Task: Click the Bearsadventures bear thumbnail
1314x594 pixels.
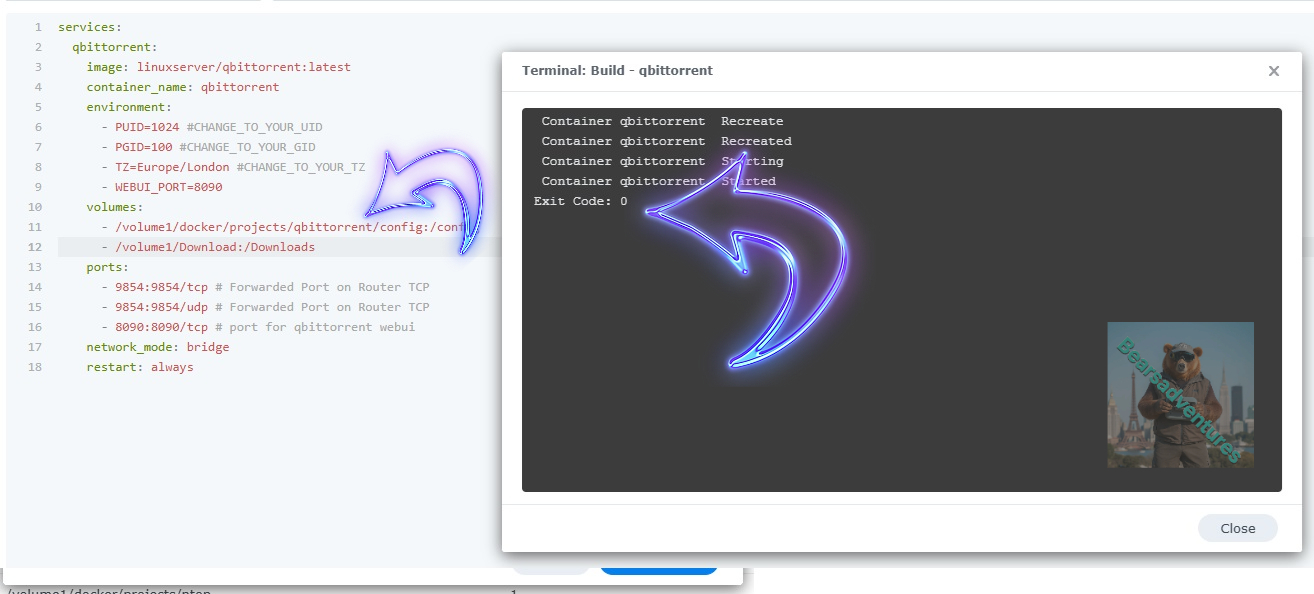Action: tap(1180, 395)
